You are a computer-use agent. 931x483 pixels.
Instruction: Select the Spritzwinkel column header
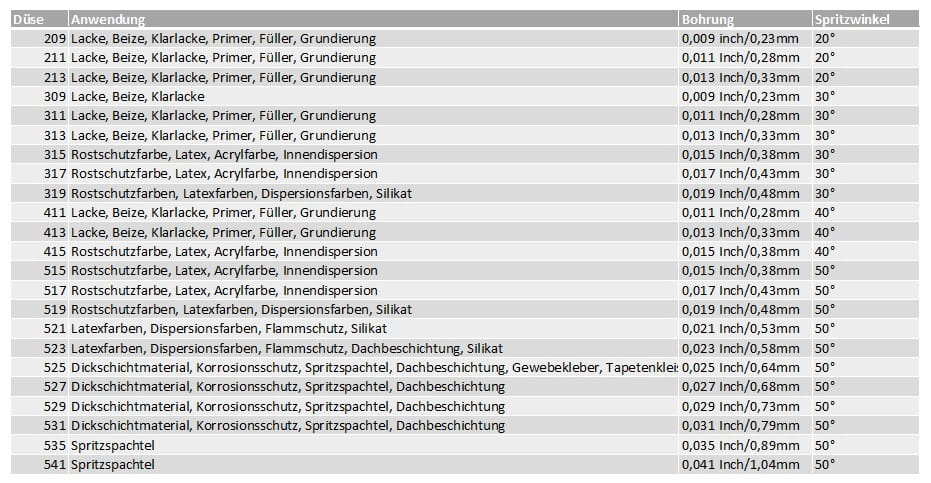[x=850, y=19]
